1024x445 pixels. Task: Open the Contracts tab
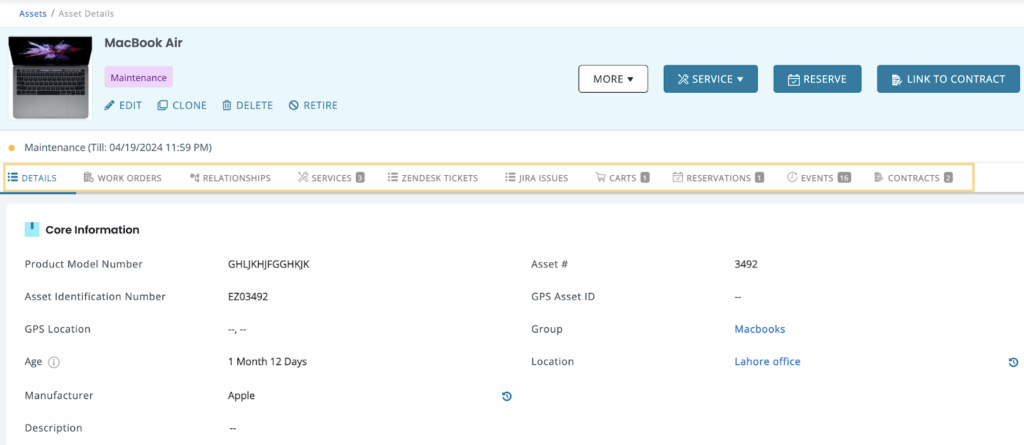(x=913, y=178)
